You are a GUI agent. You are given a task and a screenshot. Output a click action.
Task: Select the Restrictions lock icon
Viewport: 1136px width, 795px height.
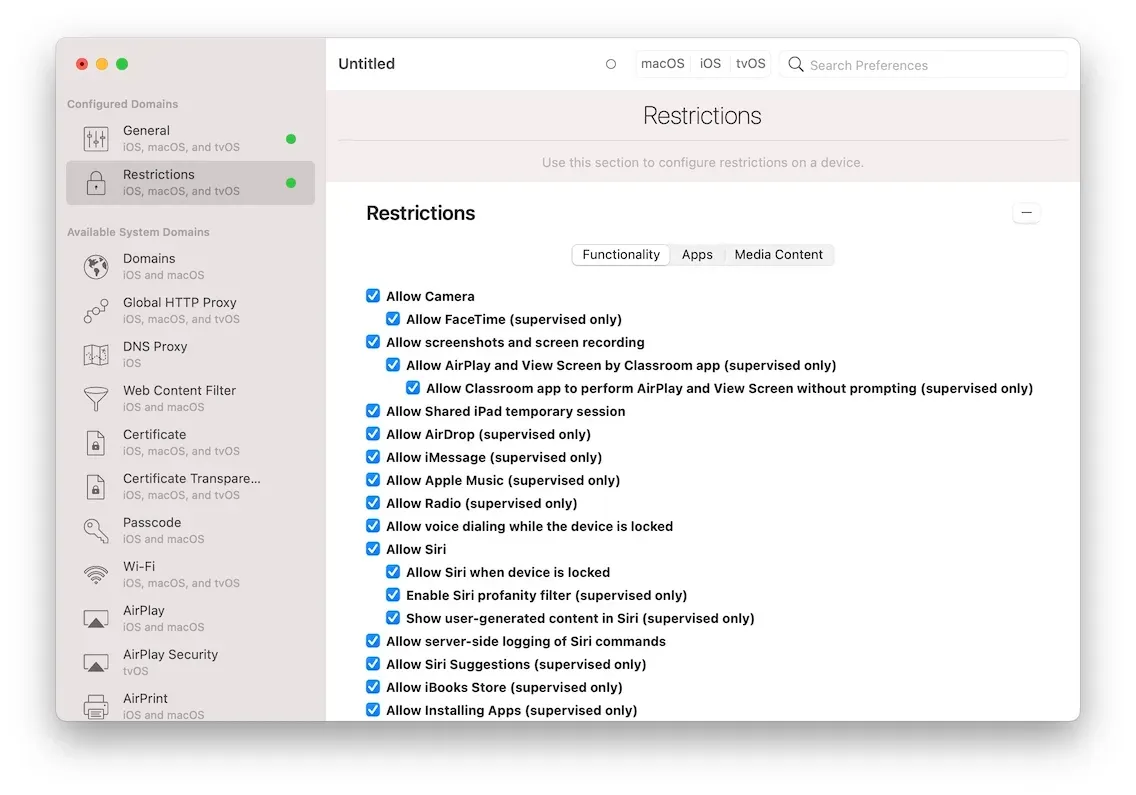pos(96,181)
